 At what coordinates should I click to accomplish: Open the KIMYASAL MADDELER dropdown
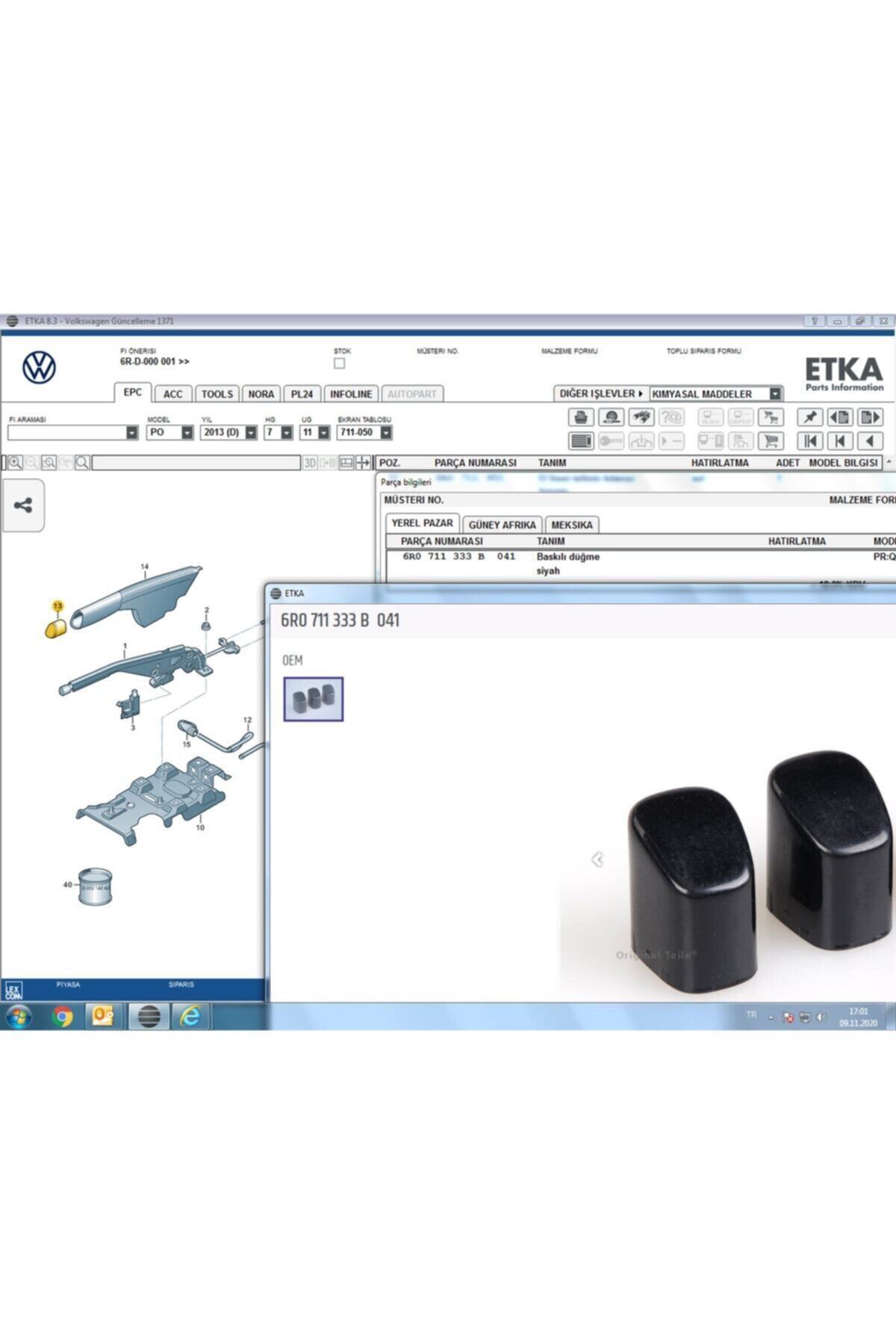coord(775,394)
